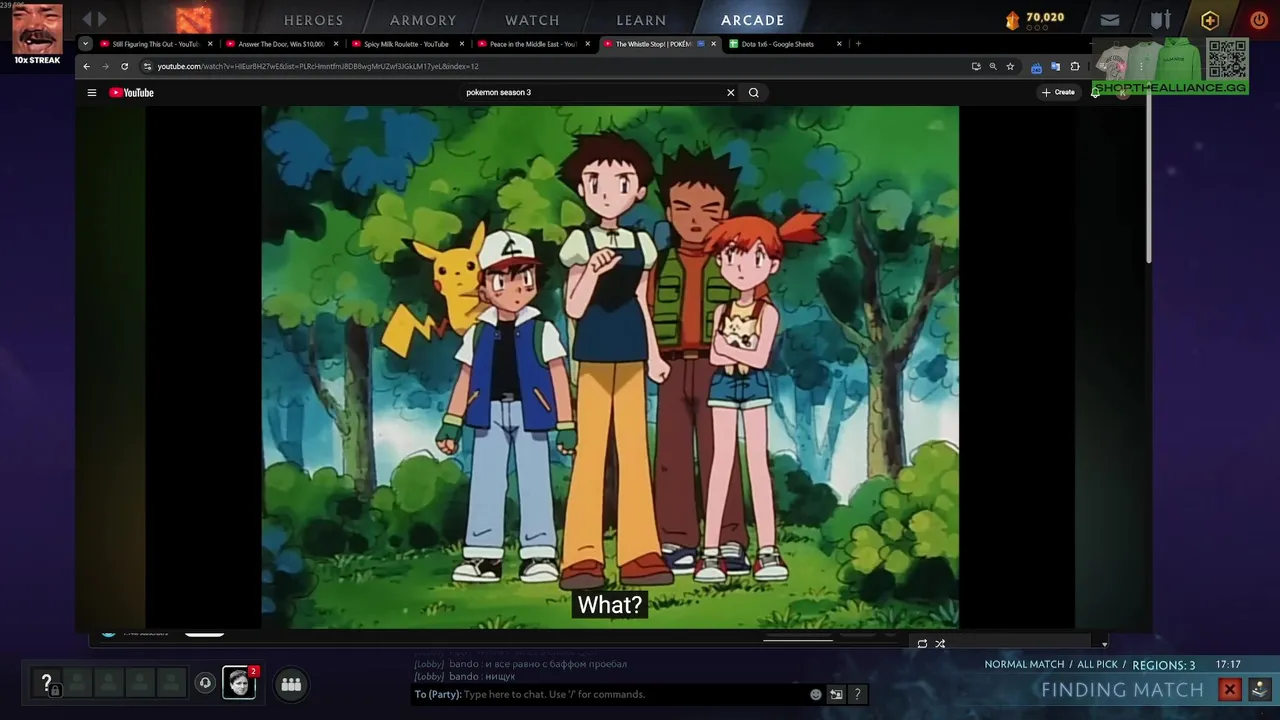The image size is (1280, 720).
Task: Switch to 'Peace in the Middle East' tab
Action: click(532, 44)
